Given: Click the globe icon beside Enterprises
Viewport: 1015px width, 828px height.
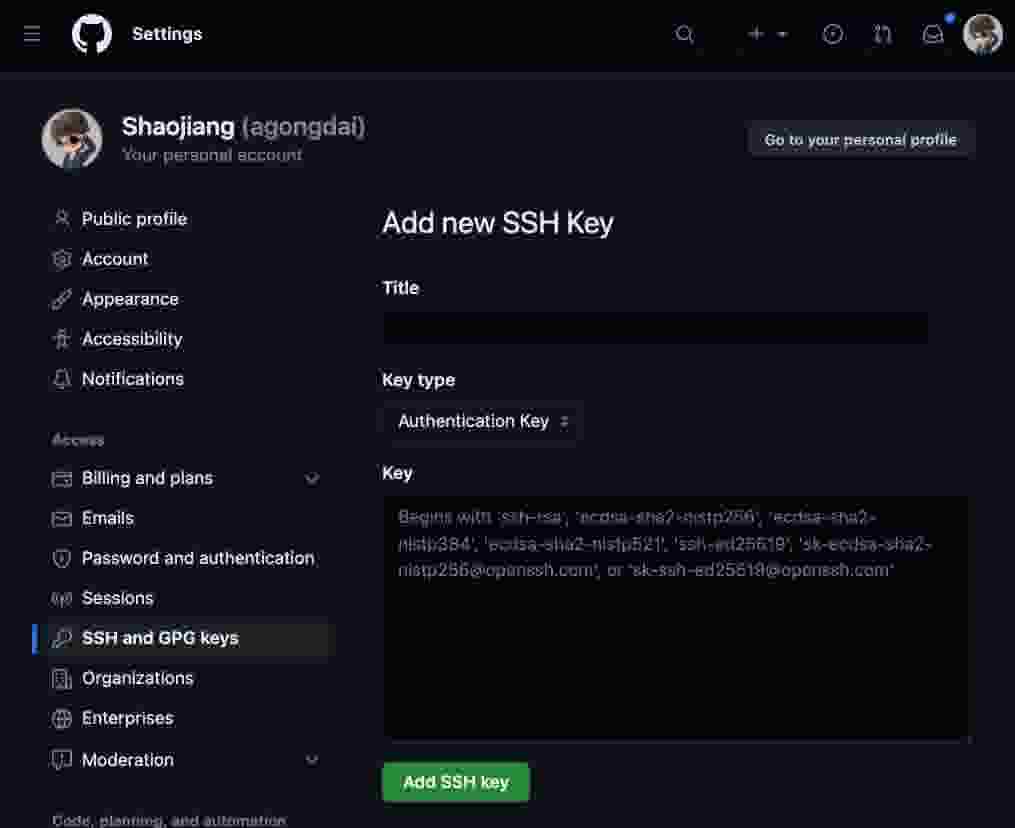Looking at the screenshot, I should (61, 719).
